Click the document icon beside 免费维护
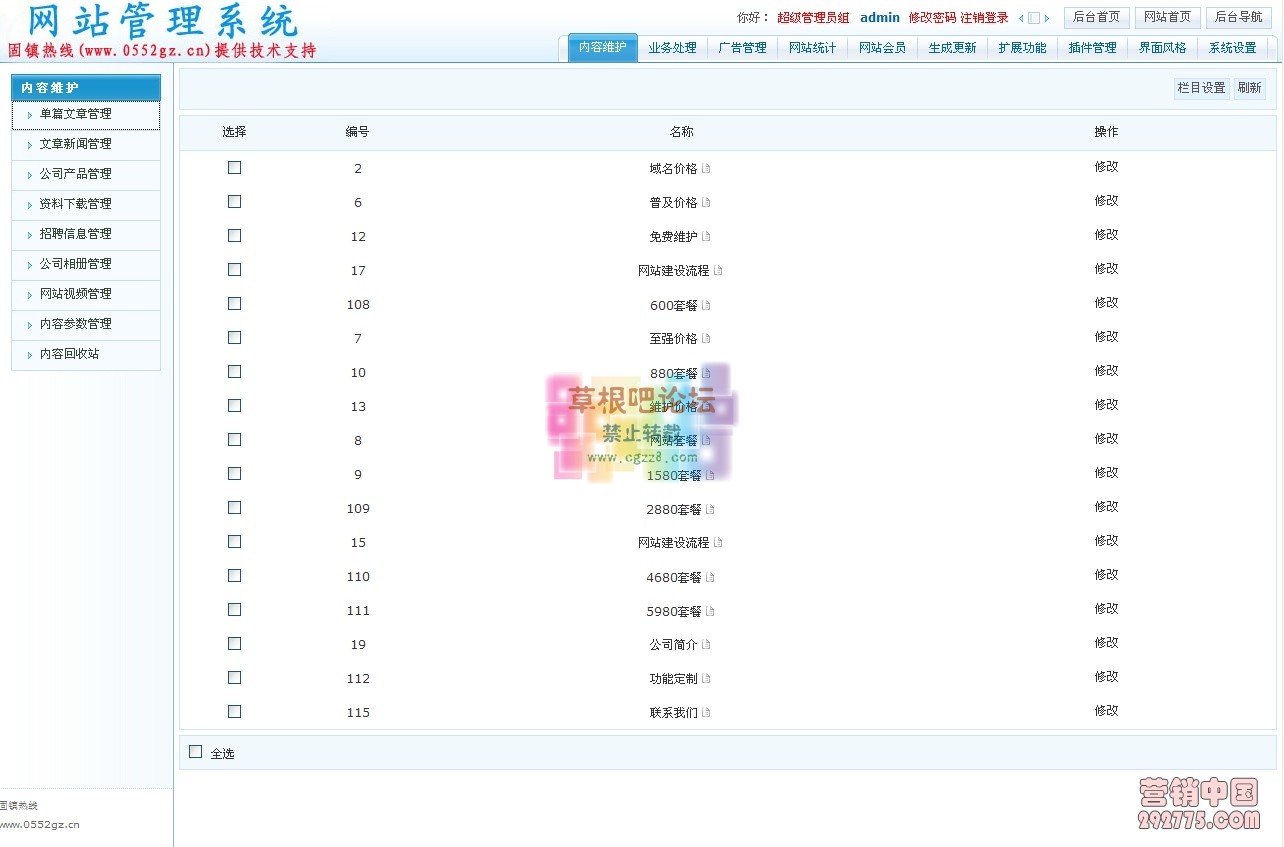Screen dimensions: 1284x847 click(706, 237)
